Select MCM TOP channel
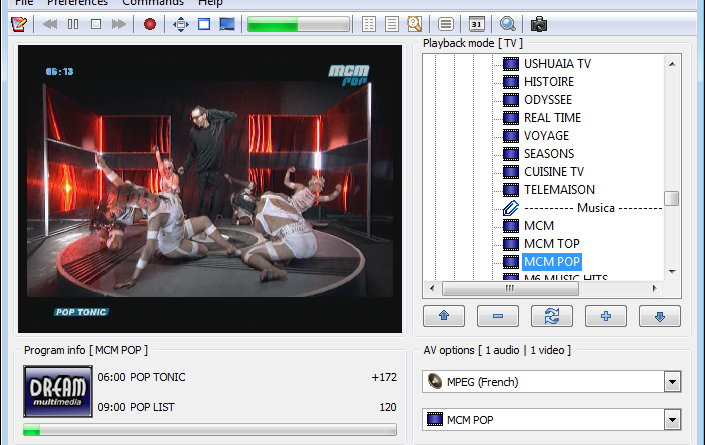The height and width of the screenshot is (445, 705). (x=552, y=244)
